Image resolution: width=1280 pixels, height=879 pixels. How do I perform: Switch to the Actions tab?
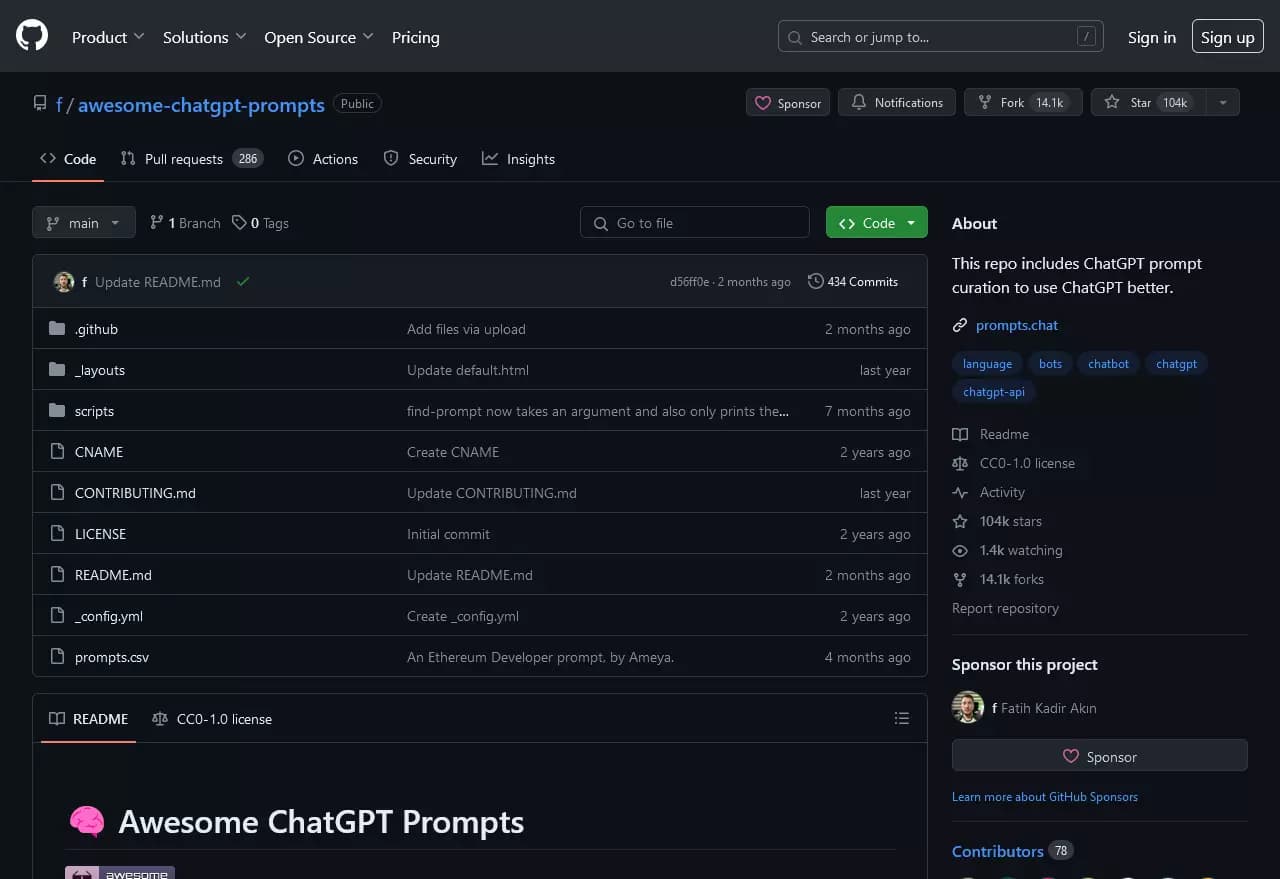323,159
